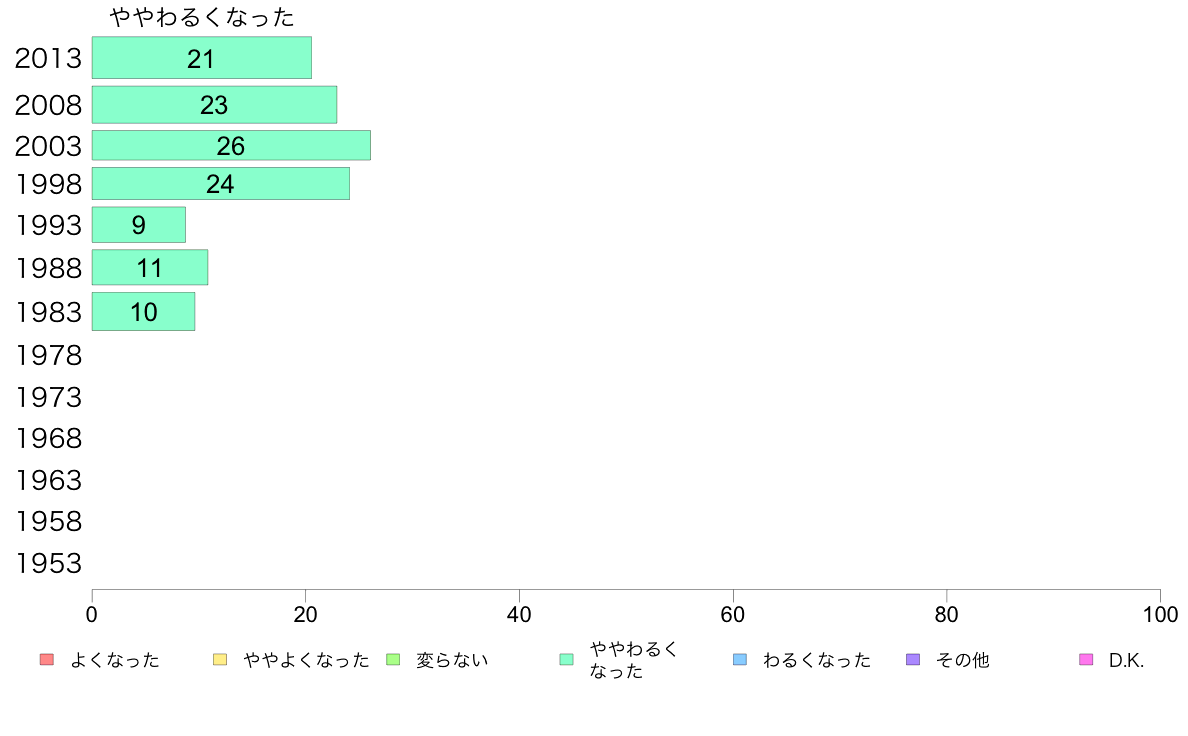
Task: Click the yellow ややよくなった legend swatch
Action: pos(220,659)
